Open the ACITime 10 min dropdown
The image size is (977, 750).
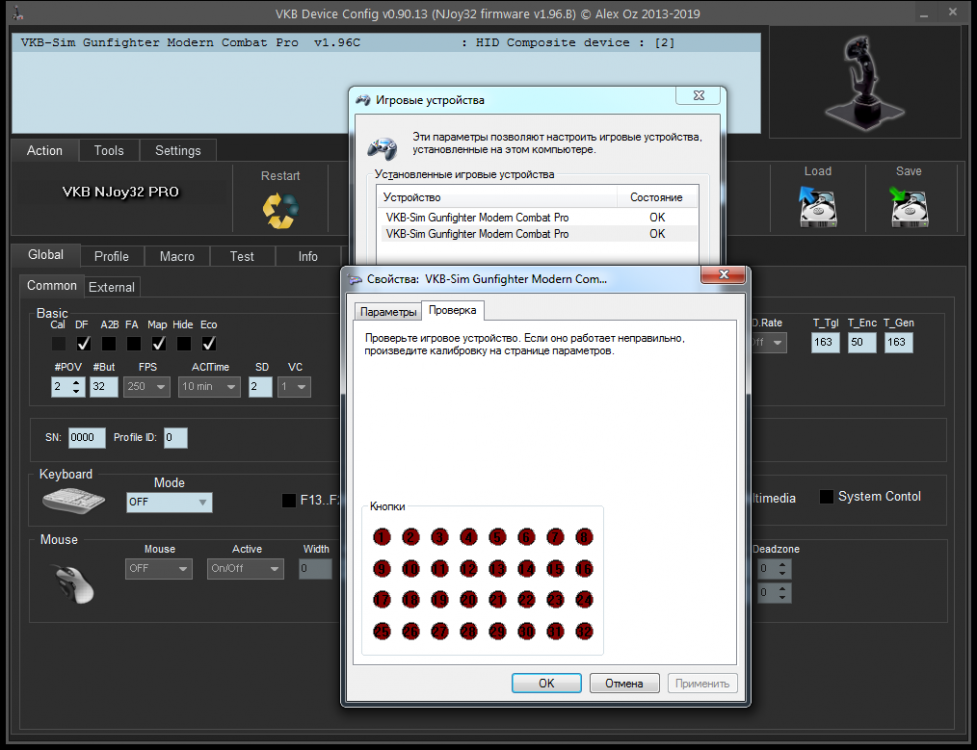209,387
